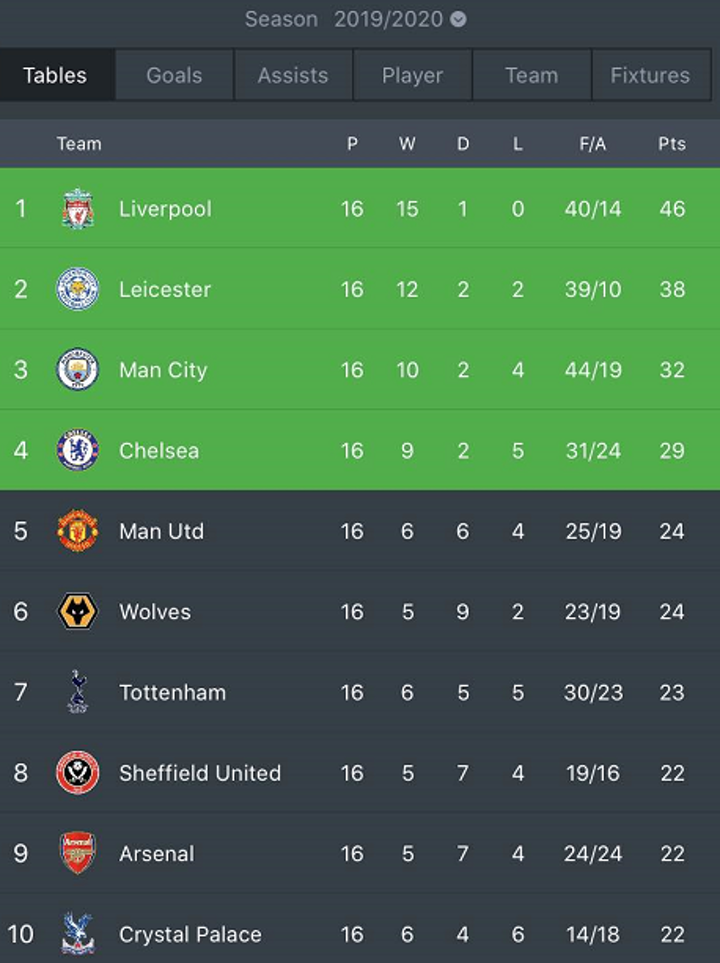Click the Chelsea club crest
This screenshot has width=720, height=963.
[x=77, y=450]
